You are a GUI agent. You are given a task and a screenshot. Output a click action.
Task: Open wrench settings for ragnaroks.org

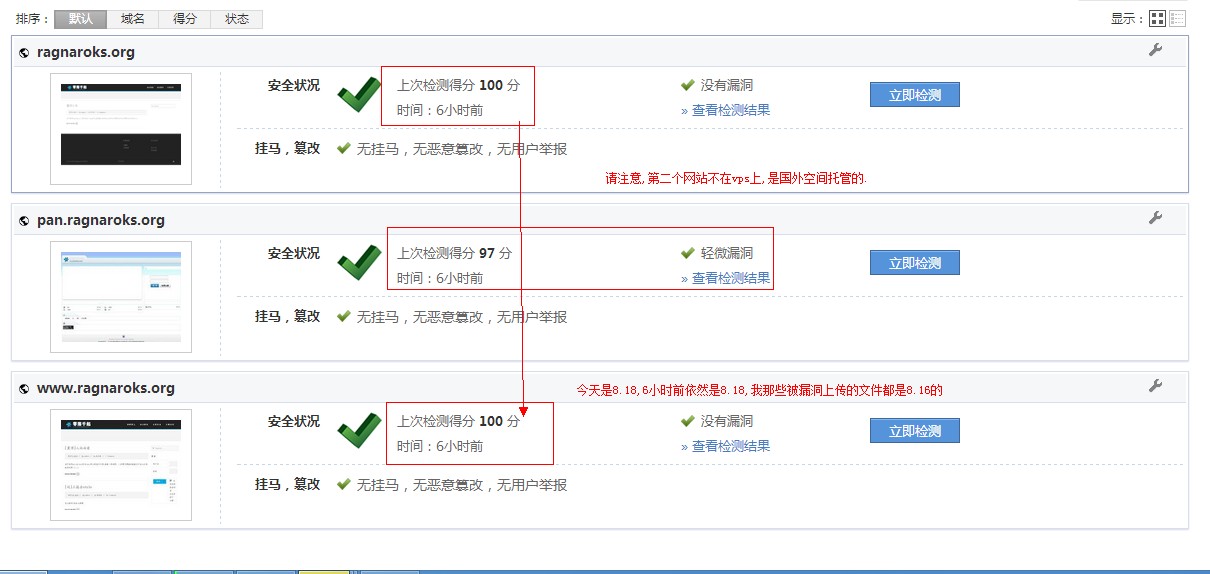(x=1155, y=50)
